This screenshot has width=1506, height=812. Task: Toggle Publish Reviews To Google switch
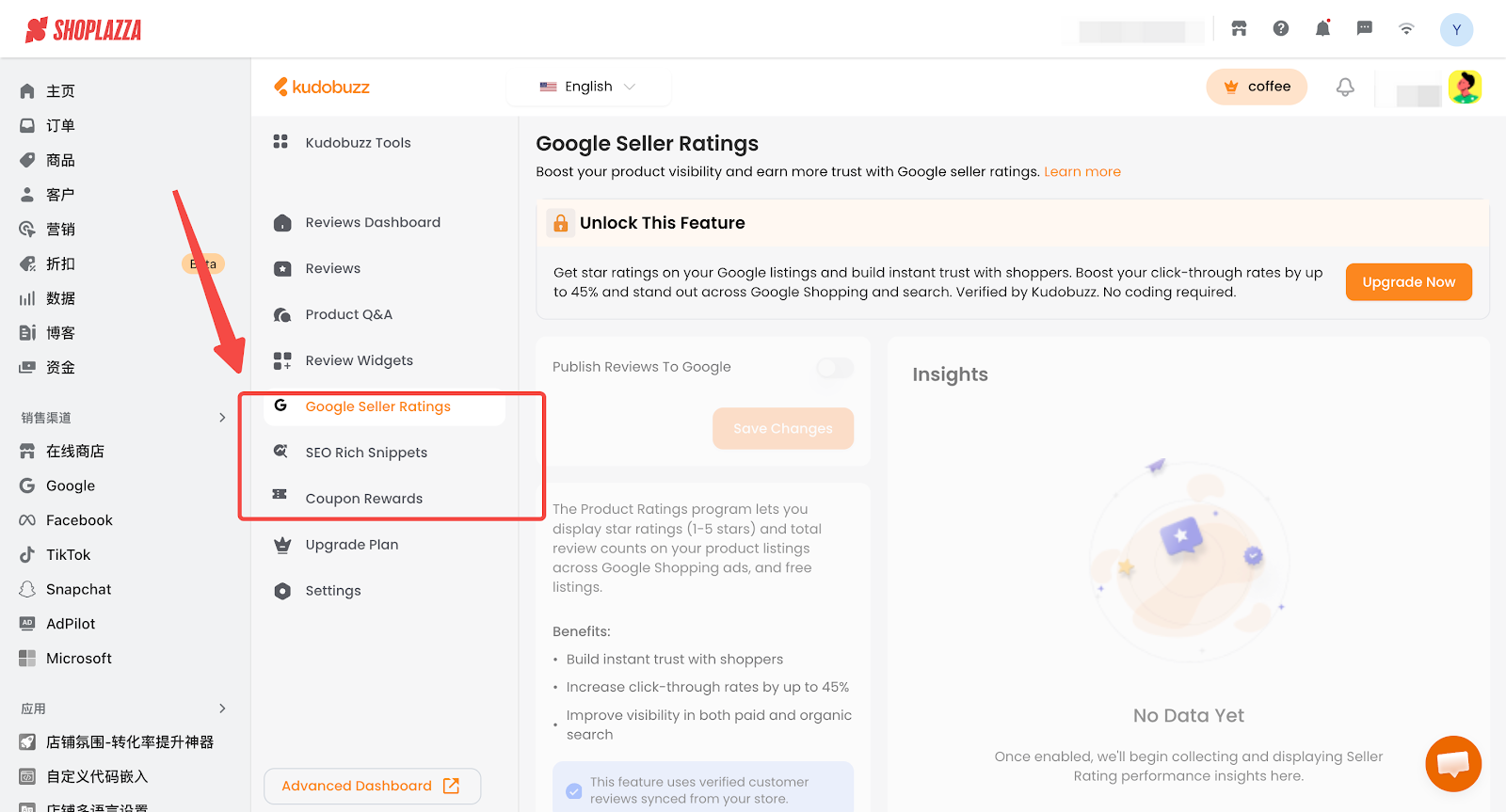point(835,368)
